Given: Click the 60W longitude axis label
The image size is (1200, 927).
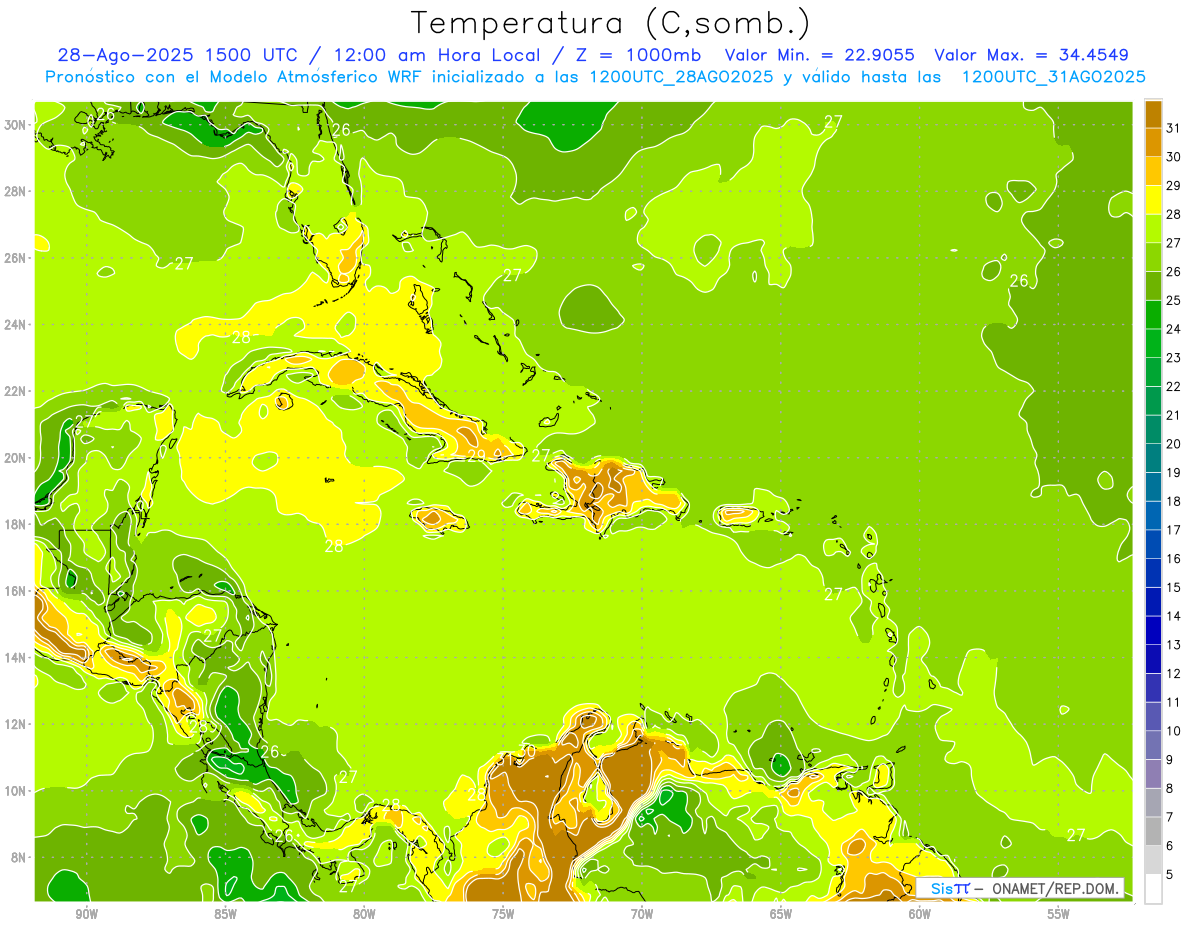Looking at the screenshot, I should (920, 914).
